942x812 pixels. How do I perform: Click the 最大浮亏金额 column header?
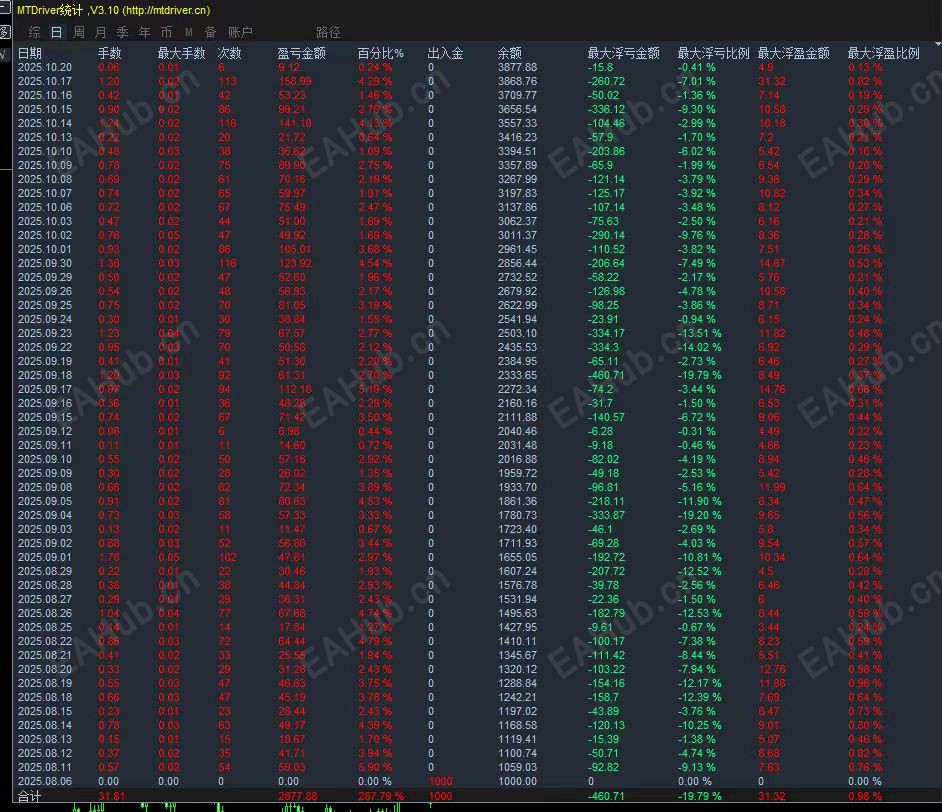point(624,53)
